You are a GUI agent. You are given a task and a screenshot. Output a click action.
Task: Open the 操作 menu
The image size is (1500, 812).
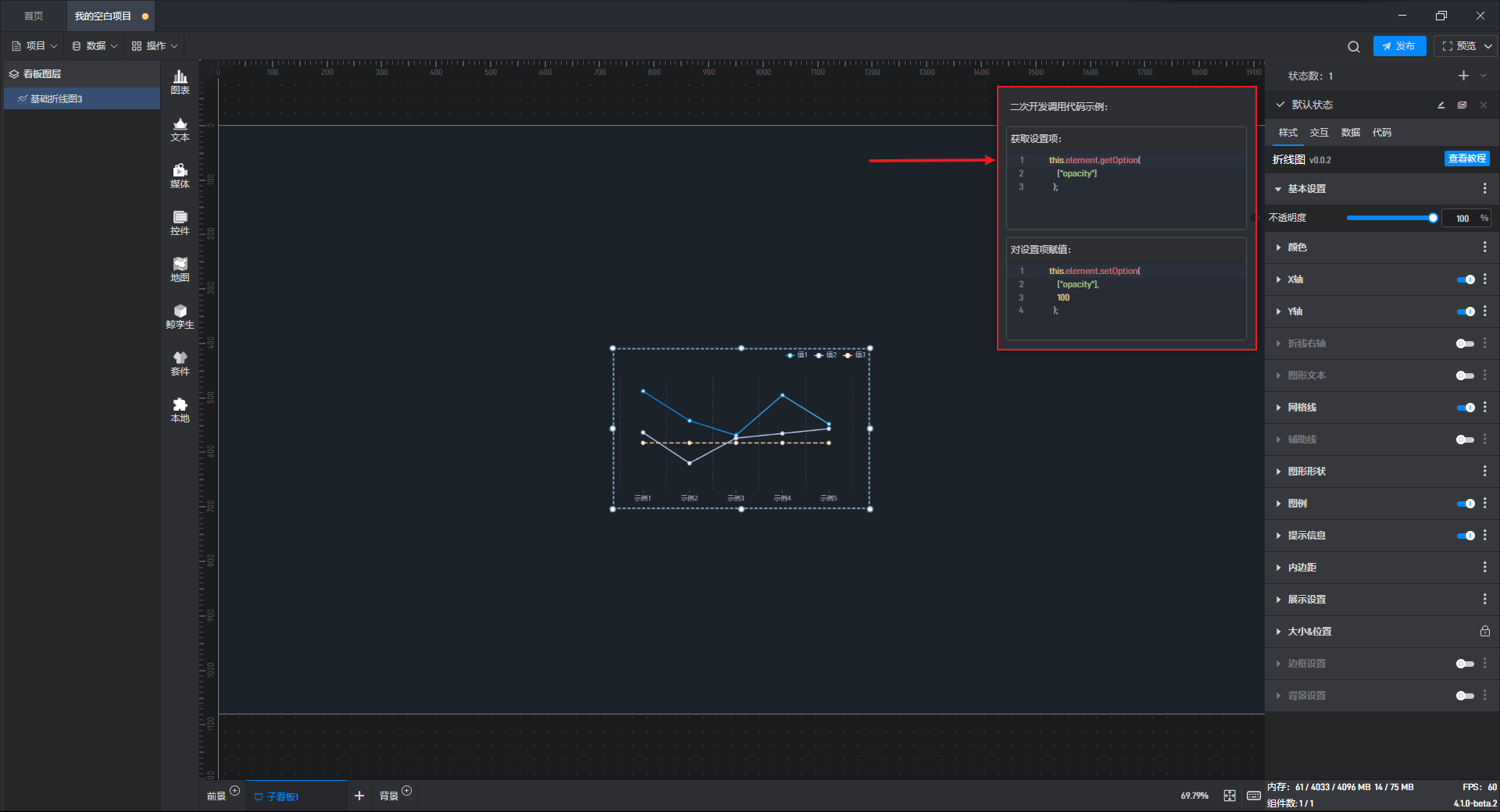pos(155,46)
